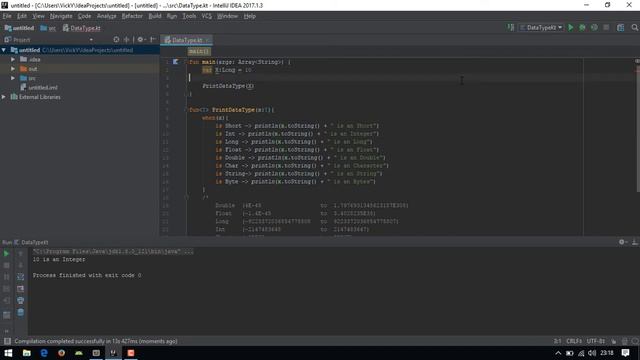
Task: Open Run panel settings gear
Action: [x=622, y=242]
